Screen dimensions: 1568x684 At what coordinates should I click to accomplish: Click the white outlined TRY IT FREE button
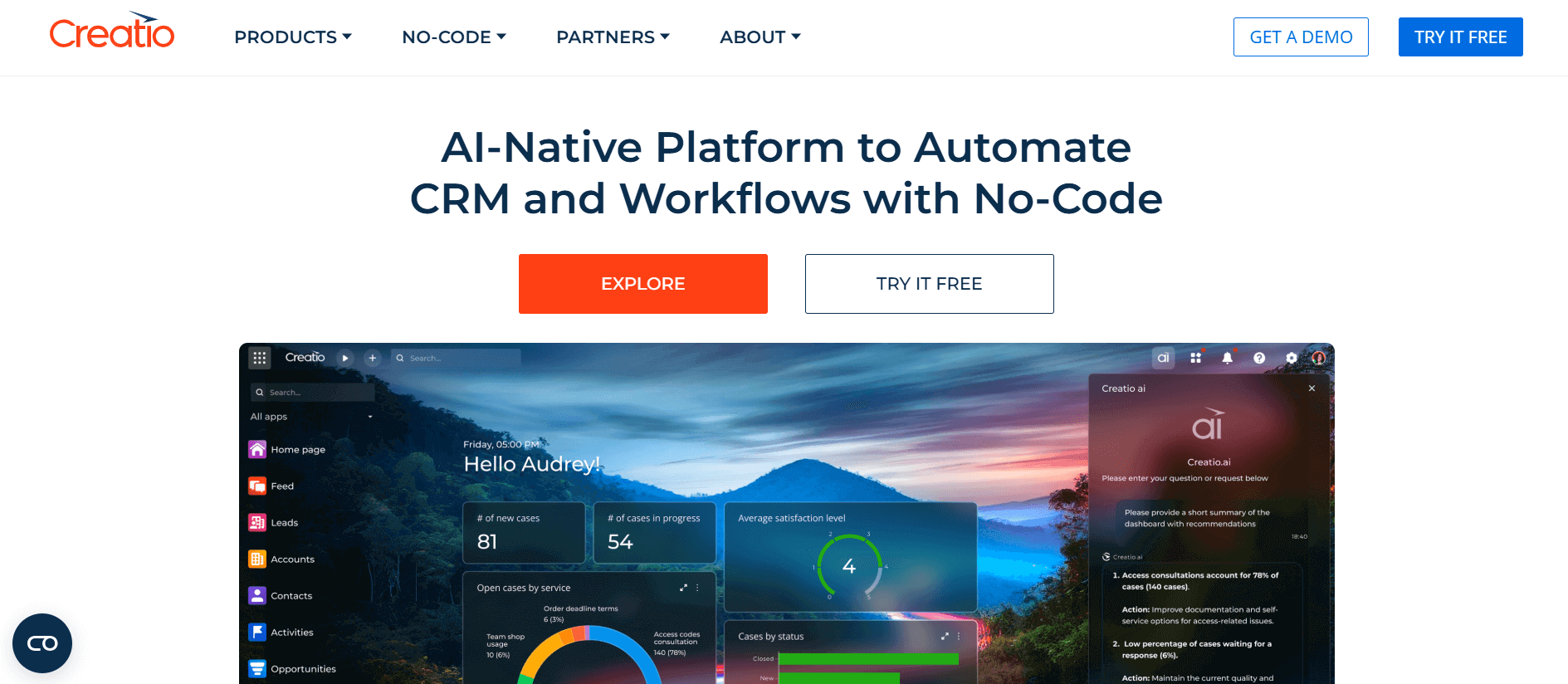click(930, 284)
